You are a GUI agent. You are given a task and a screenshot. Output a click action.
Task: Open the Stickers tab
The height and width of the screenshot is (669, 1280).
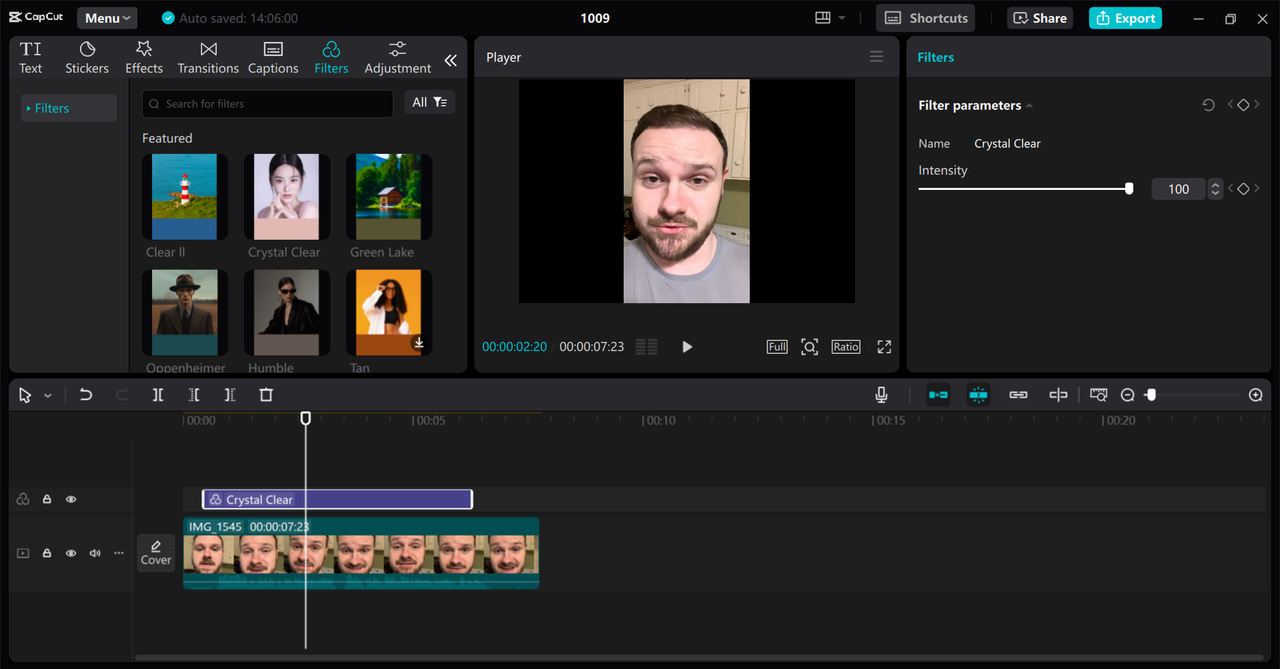click(x=87, y=58)
